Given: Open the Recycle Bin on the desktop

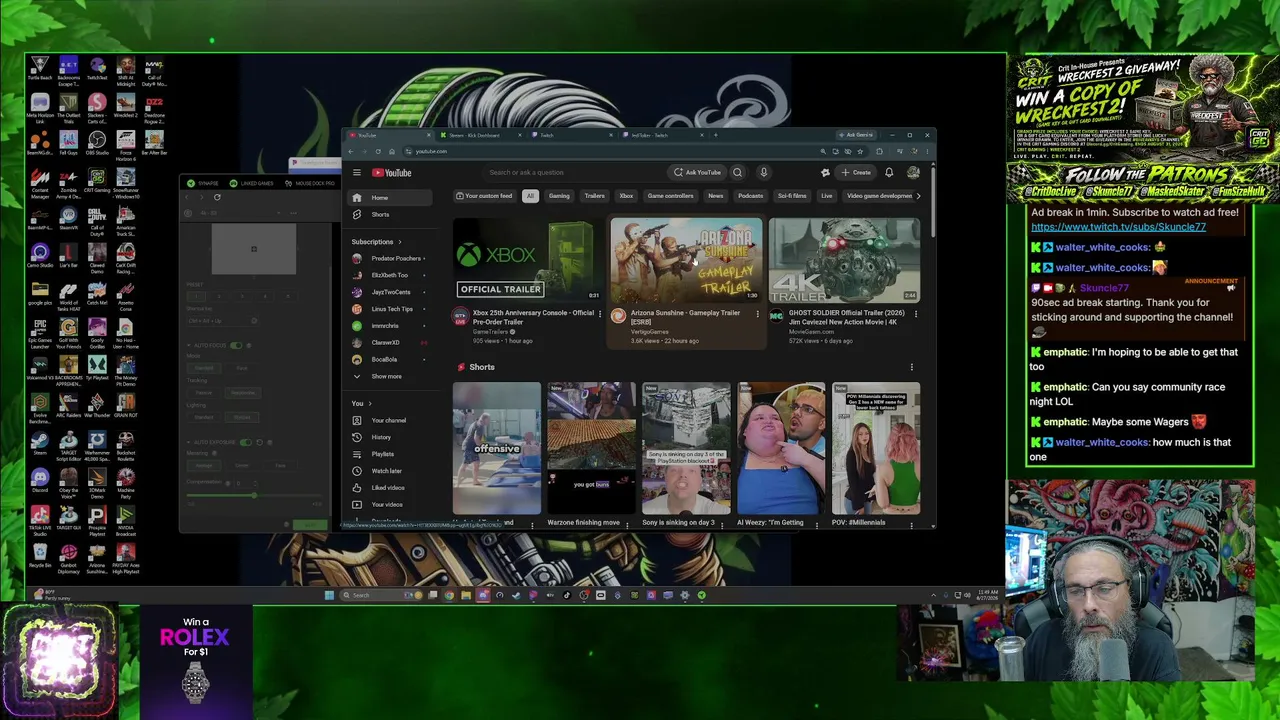Looking at the screenshot, I should (40, 556).
